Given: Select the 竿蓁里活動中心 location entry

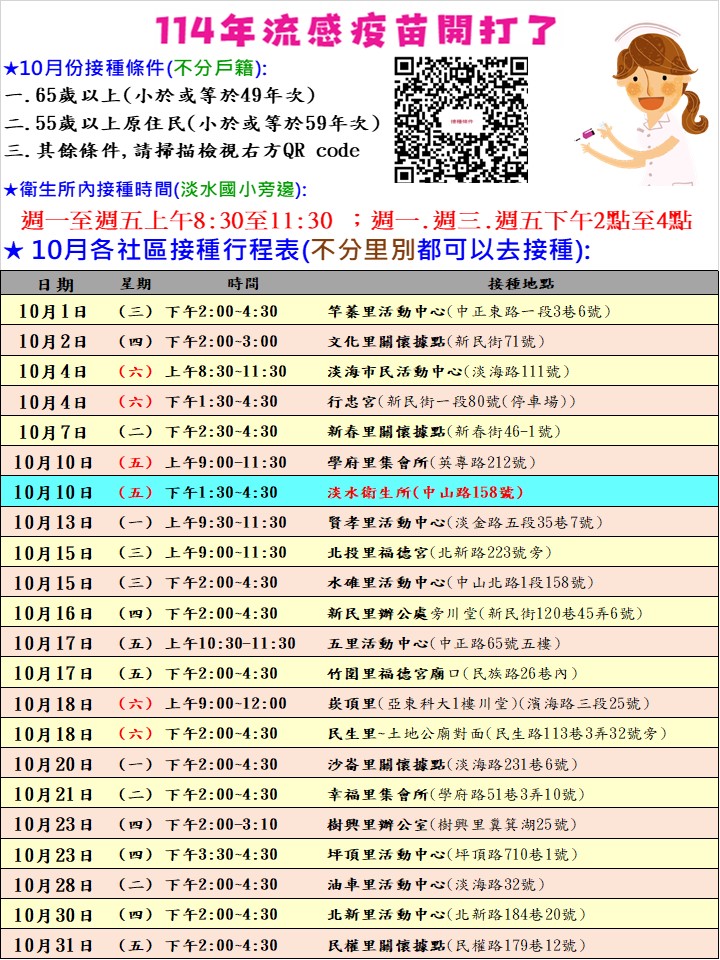Looking at the screenshot, I should pyautogui.click(x=468, y=312).
